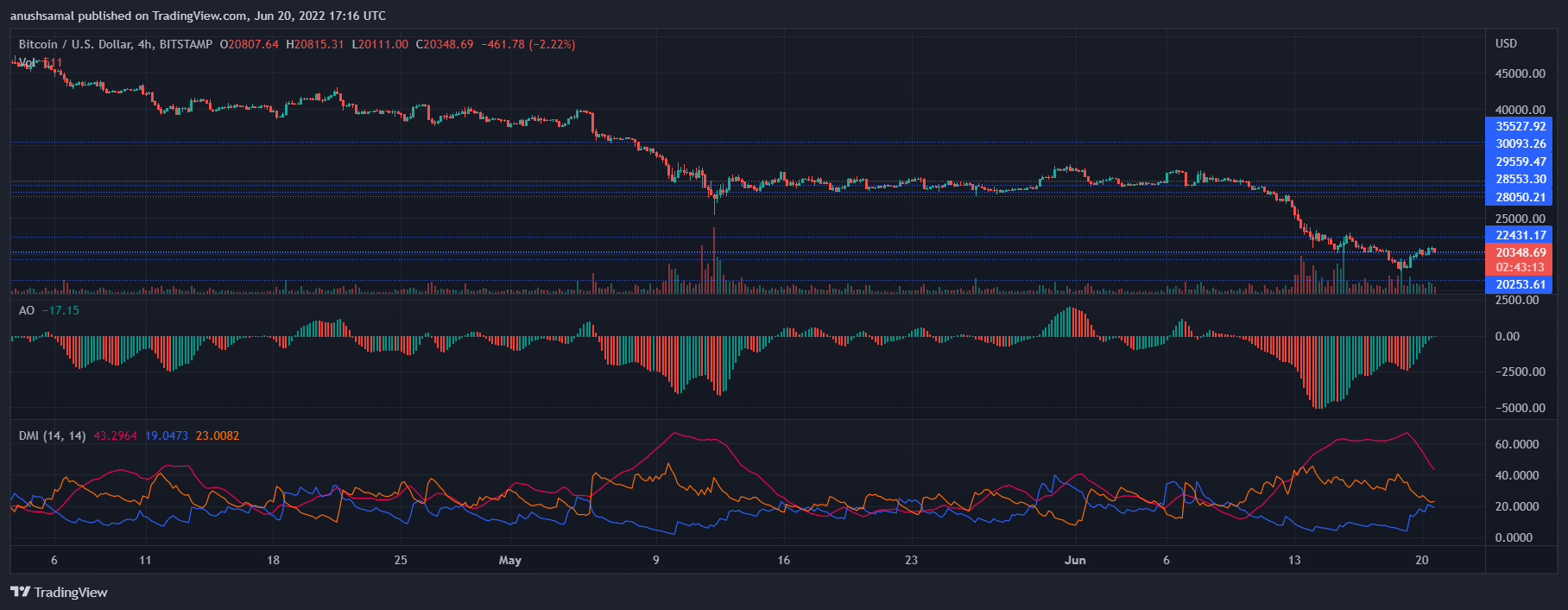
Task: Click the current price 20348.69 label
Action: click(1519, 252)
